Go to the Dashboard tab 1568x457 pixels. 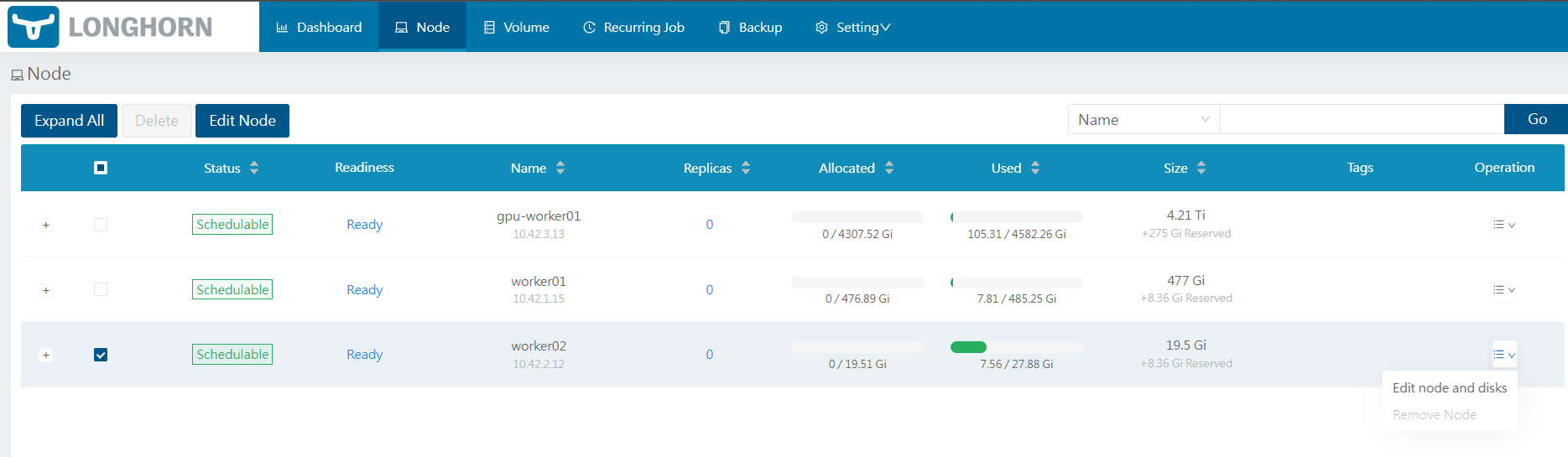pyautogui.click(x=319, y=27)
